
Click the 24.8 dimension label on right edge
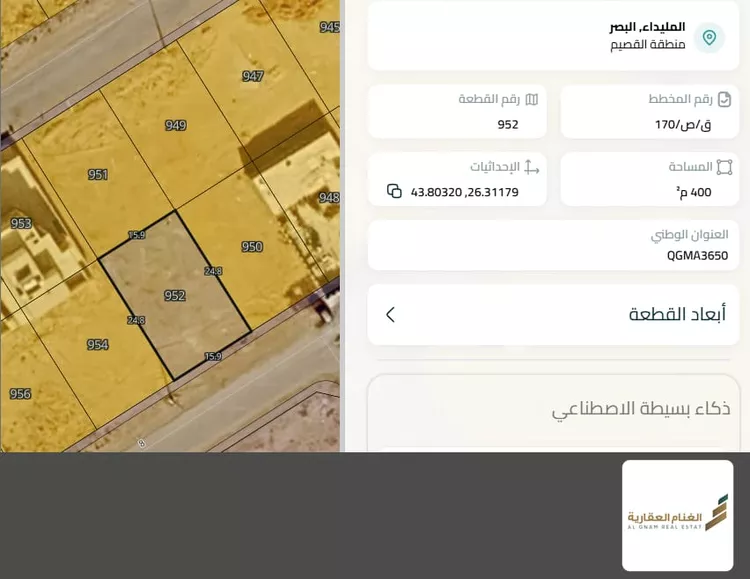click(x=213, y=271)
